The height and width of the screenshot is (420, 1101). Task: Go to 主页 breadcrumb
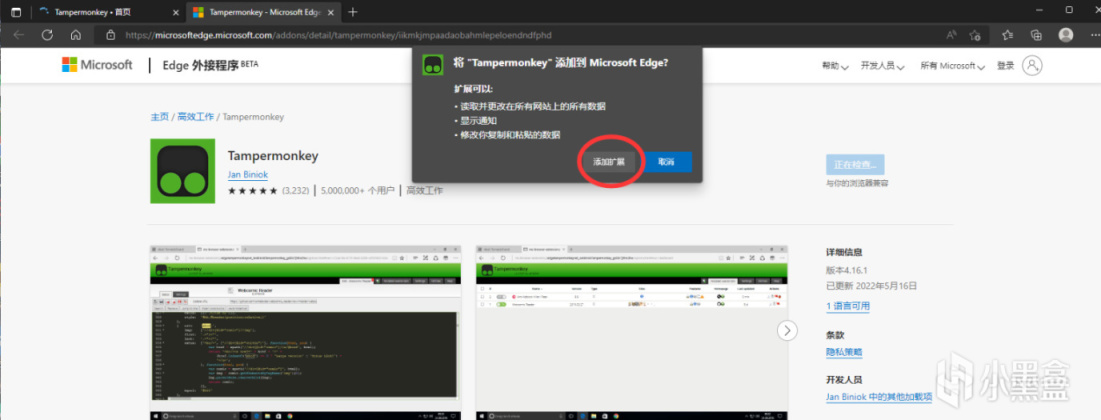(x=159, y=117)
